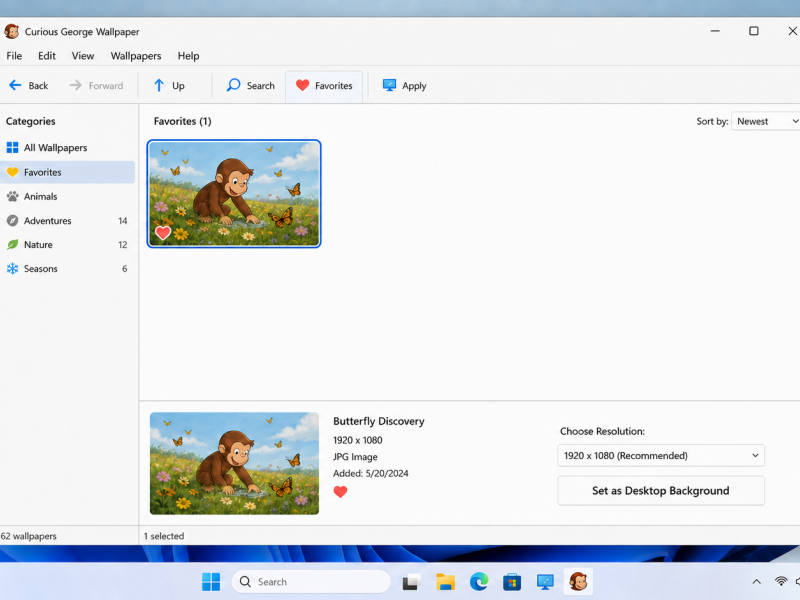Select the All Wallpapers category
This screenshot has height=600, width=800.
tap(67, 148)
